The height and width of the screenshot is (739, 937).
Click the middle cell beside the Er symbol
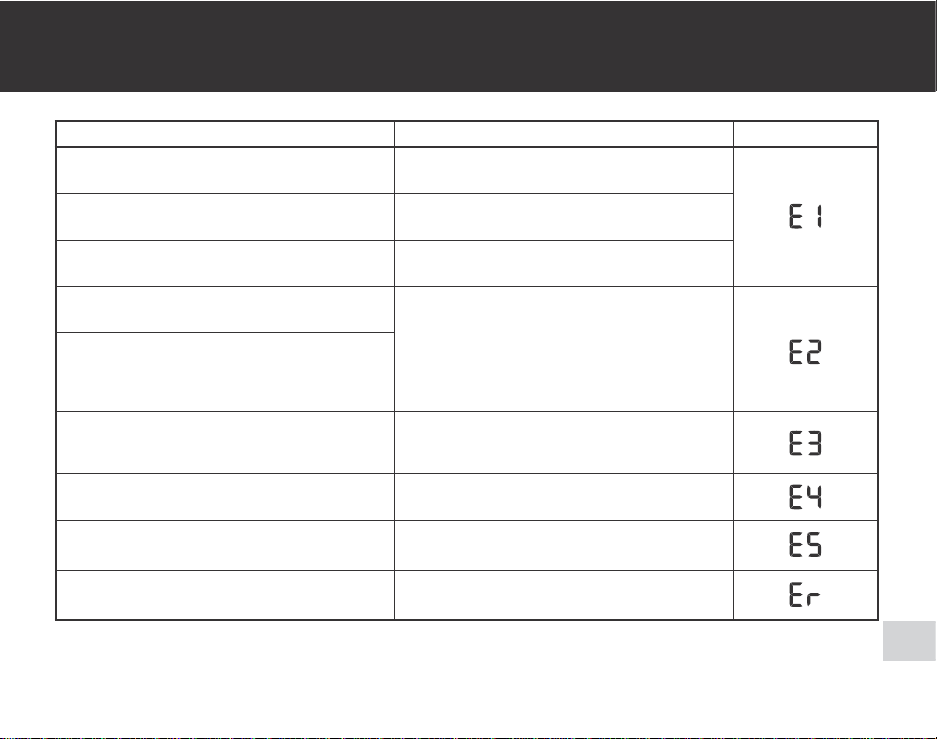(x=564, y=595)
